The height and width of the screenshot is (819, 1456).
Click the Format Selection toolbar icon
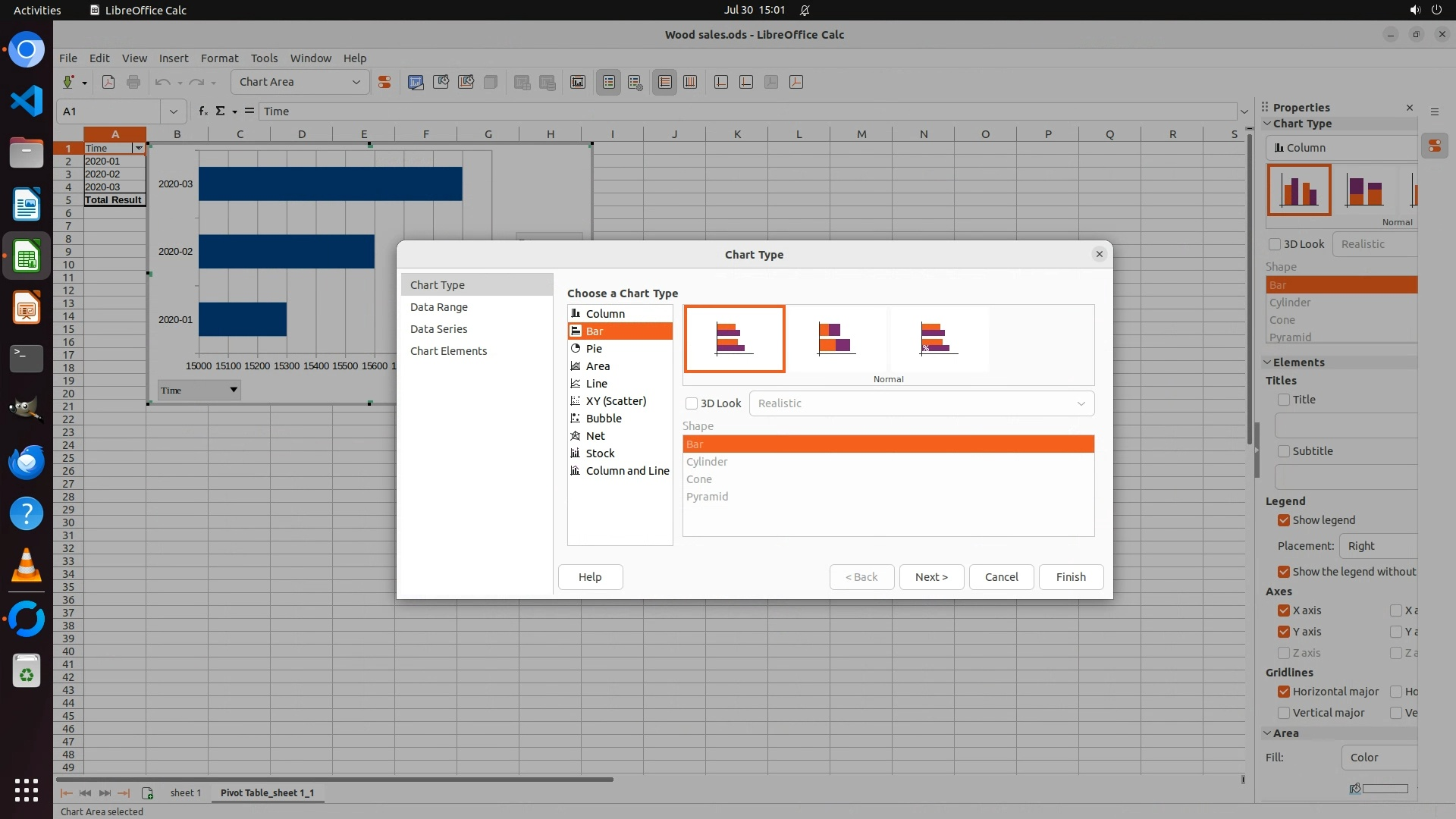(384, 82)
